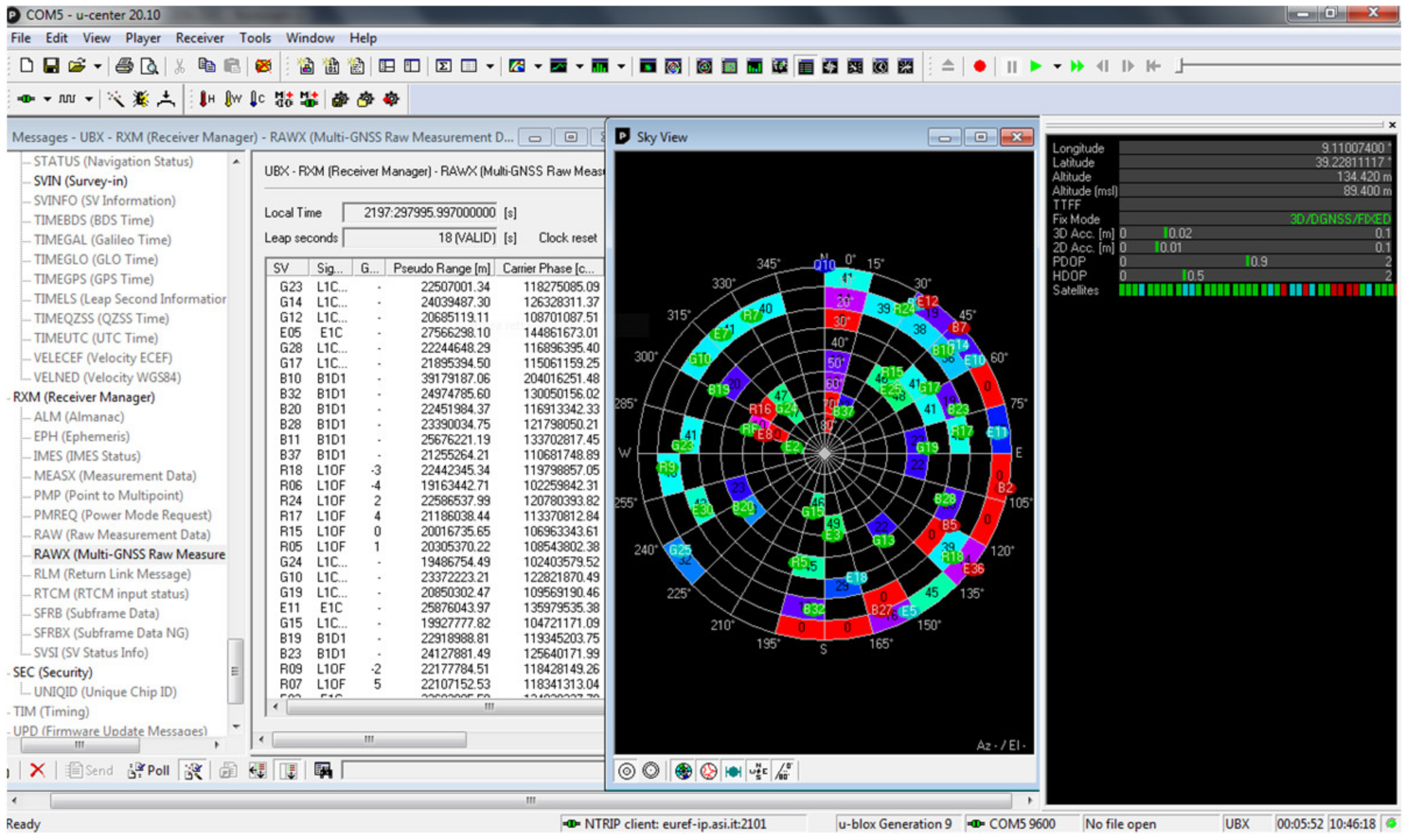Screen dimensions: 1408x840
Task: Toggle the compass N-E-S-W sky view option
Action: pyautogui.click(x=758, y=771)
